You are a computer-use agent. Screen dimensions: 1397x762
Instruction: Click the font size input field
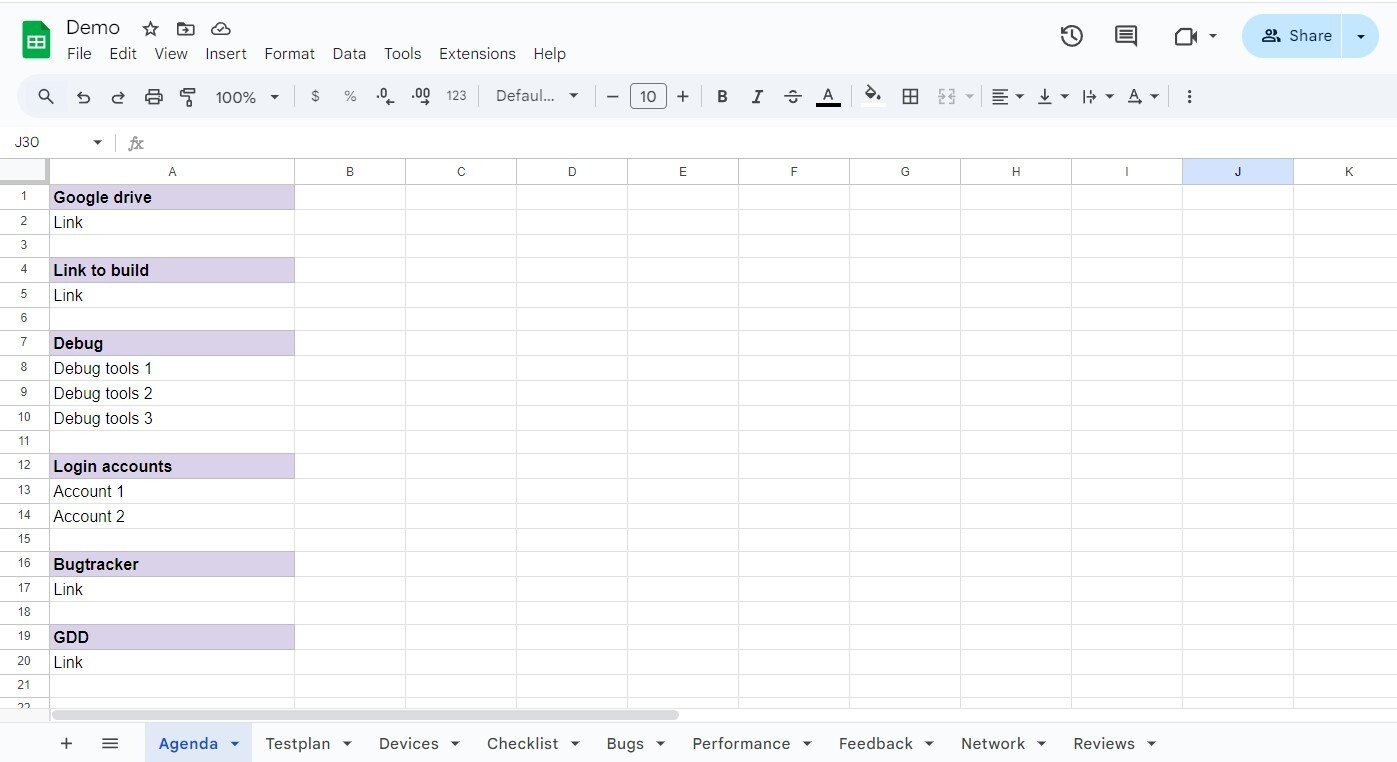(x=648, y=97)
